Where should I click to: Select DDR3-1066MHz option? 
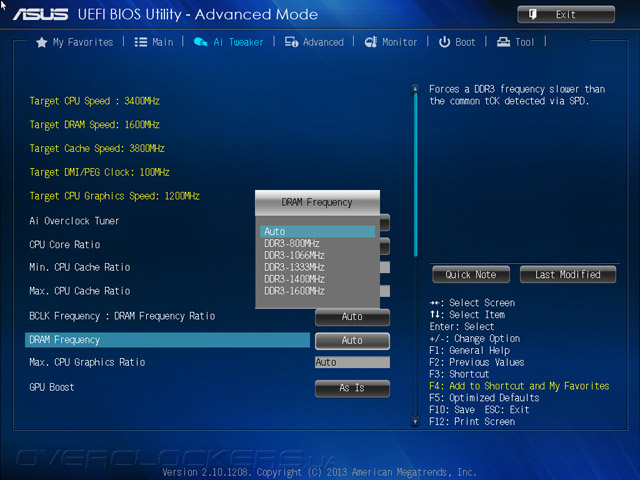coord(317,255)
